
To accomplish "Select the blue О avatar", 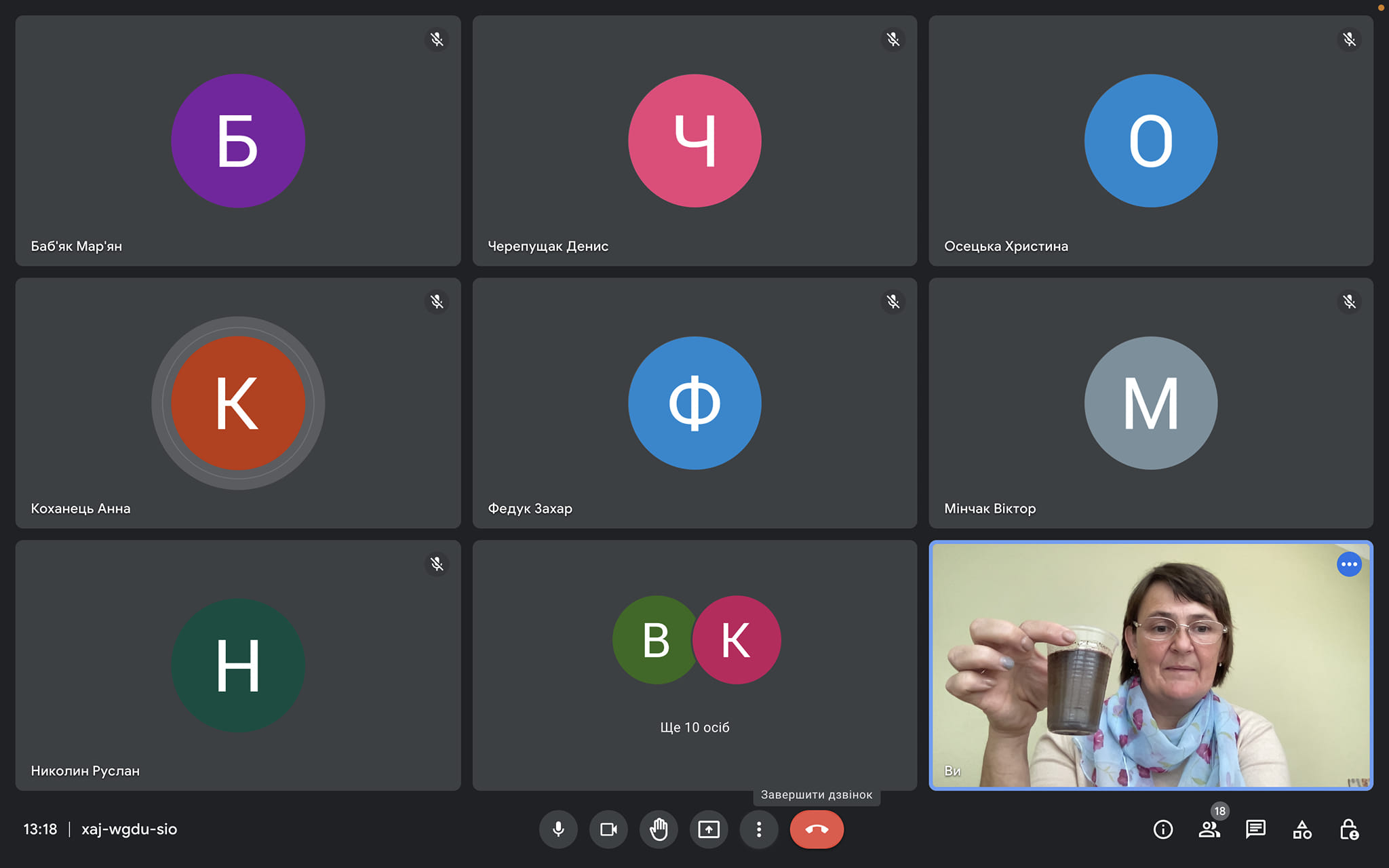I will [1151, 140].
